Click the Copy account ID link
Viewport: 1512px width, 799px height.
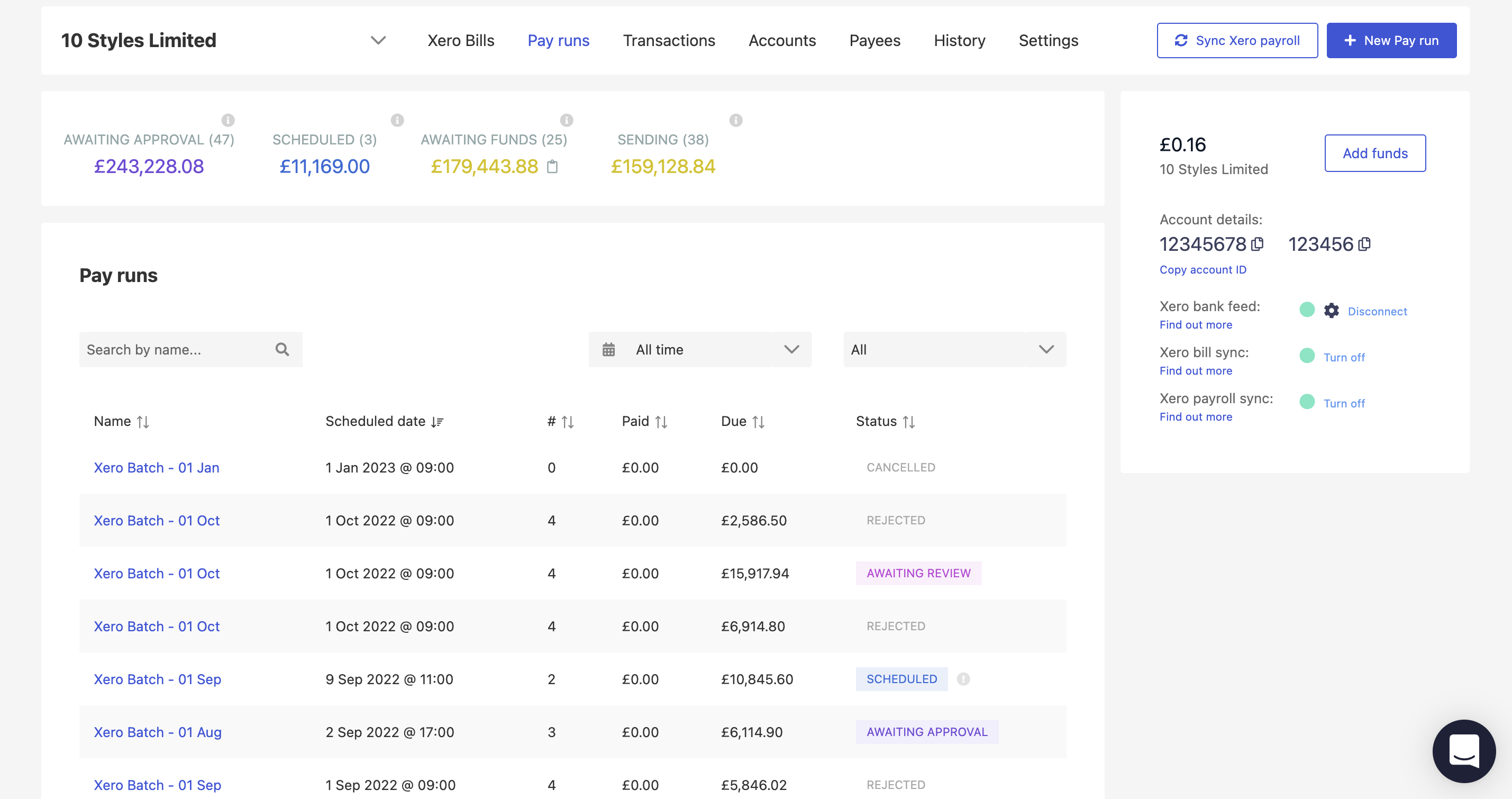(1203, 269)
